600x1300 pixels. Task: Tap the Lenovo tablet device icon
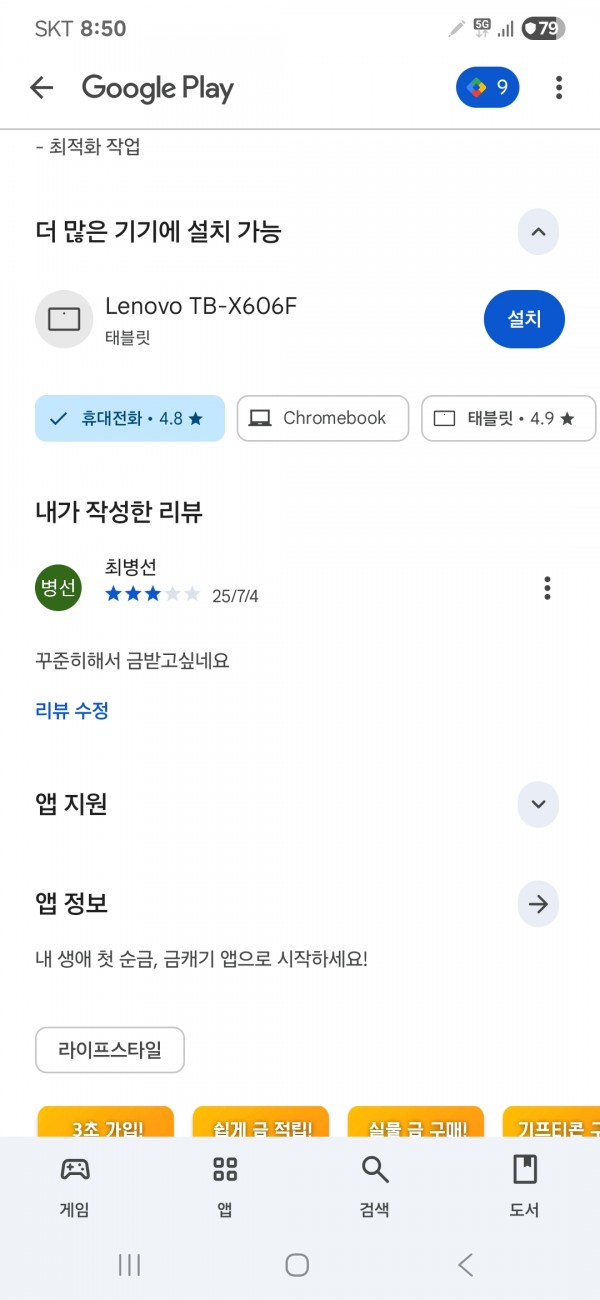64,320
